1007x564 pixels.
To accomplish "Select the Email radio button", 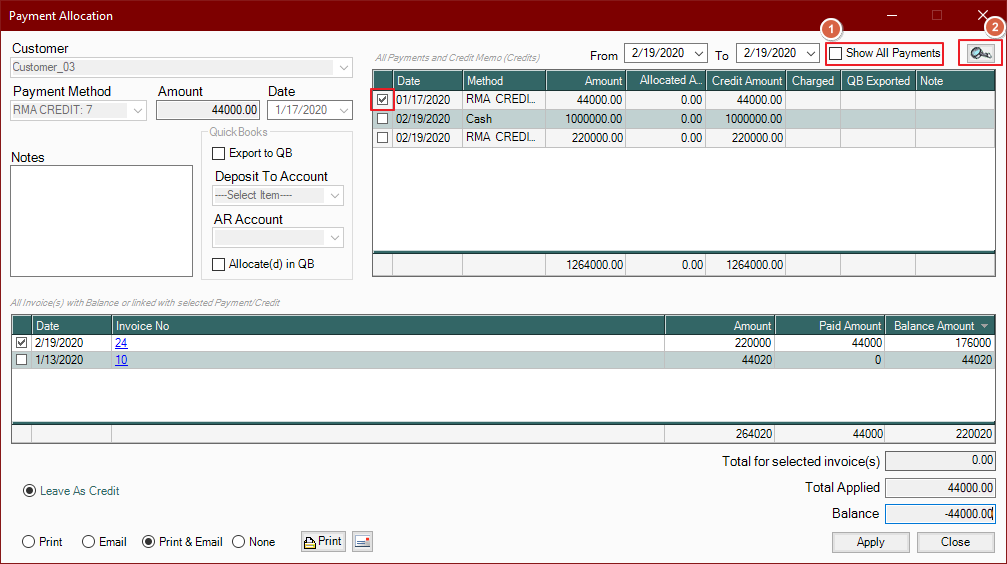I will point(89,542).
